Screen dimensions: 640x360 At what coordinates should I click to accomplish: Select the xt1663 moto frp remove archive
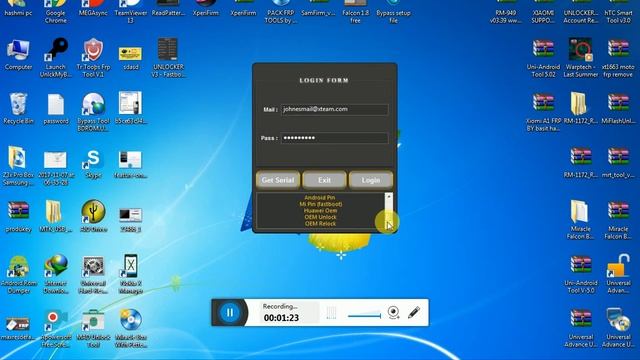(x=618, y=58)
